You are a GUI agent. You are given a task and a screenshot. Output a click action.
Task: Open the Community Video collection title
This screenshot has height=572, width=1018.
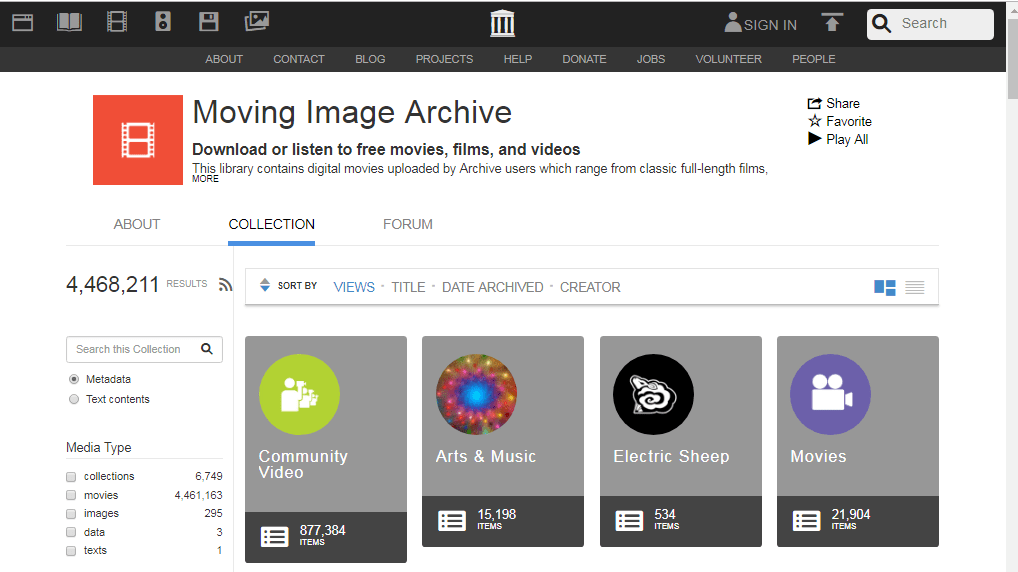[303, 464]
